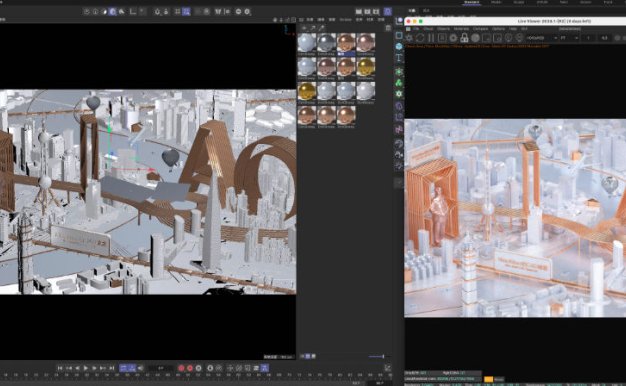
Task: Step to the previous frame
Action: coord(77,368)
